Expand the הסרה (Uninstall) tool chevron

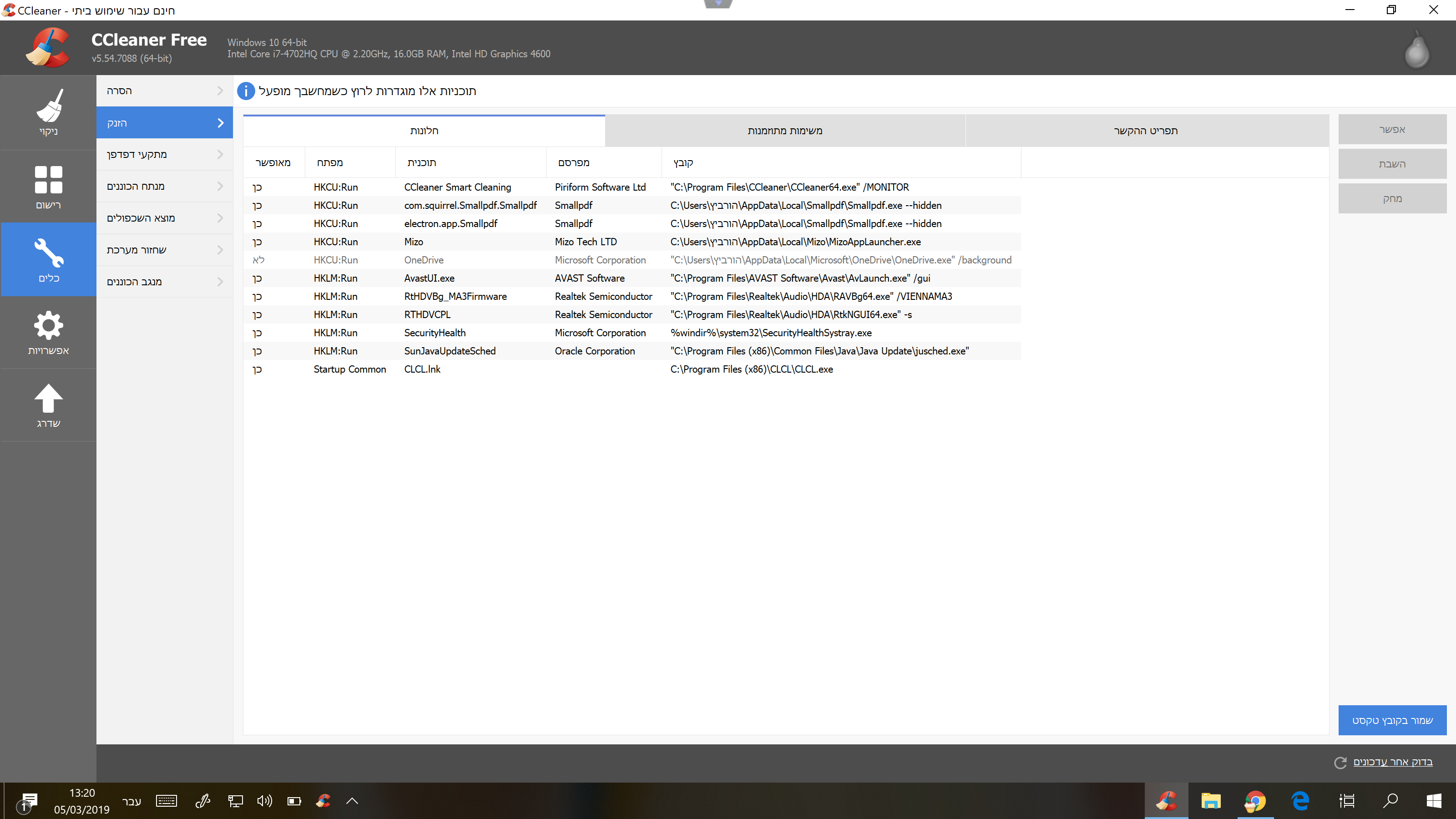pyautogui.click(x=220, y=91)
